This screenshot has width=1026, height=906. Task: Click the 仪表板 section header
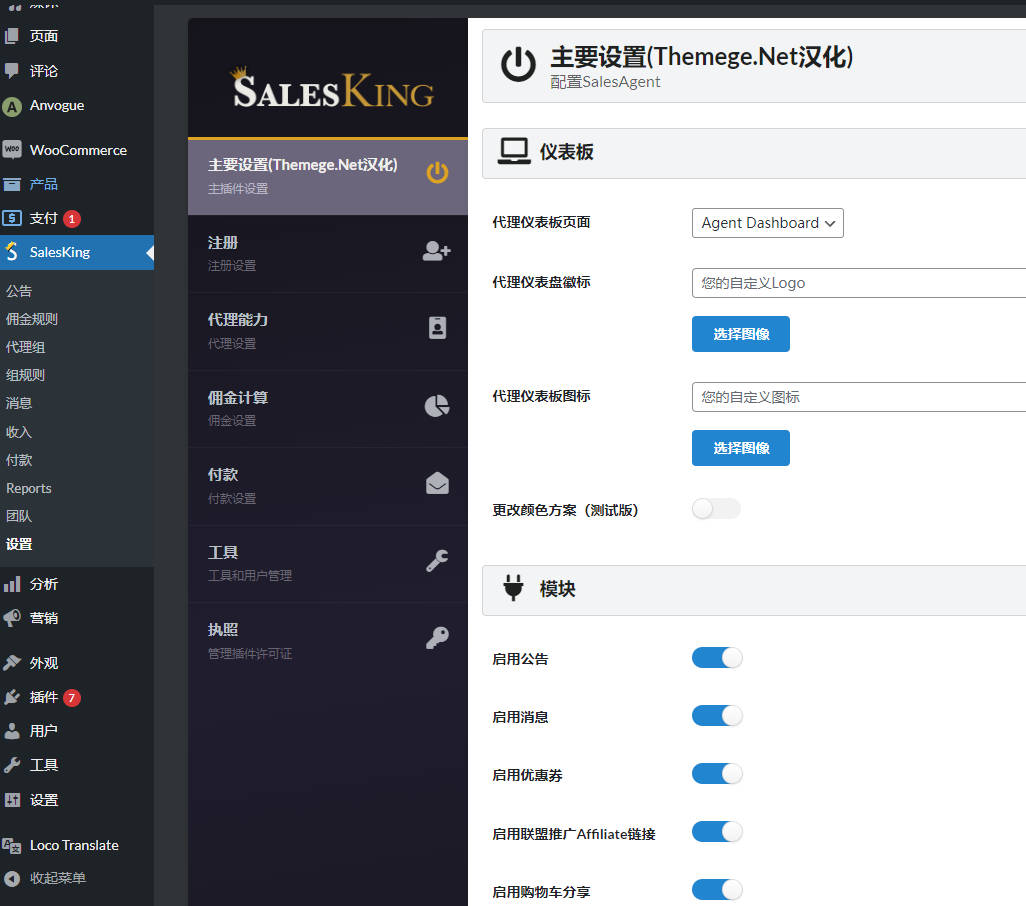click(x=754, y=152)
